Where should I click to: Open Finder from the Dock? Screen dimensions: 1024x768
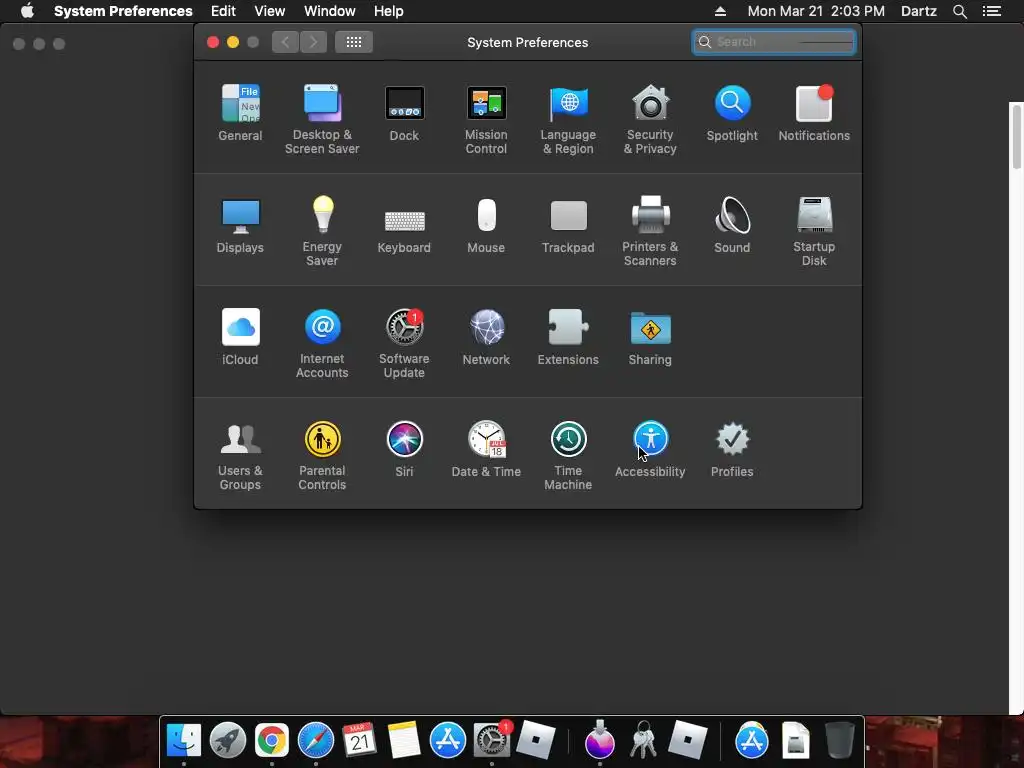point(184,741)
